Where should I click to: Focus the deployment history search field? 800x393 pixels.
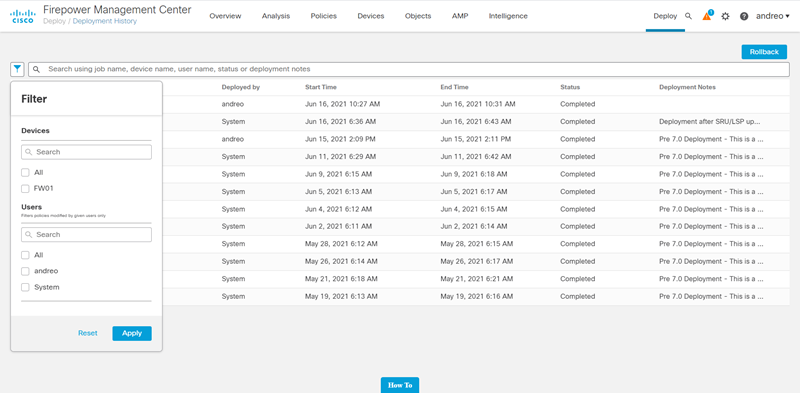click(409, 69)
